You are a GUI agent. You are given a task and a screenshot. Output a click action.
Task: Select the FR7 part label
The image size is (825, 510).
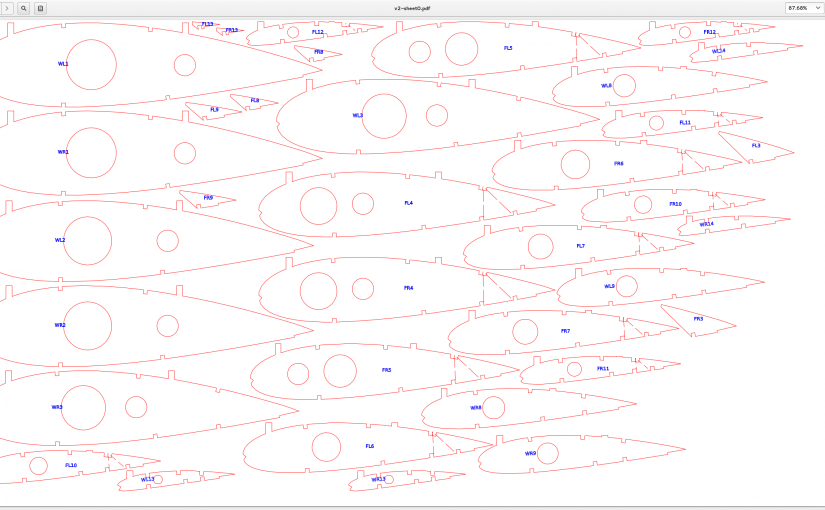[565, 331]
